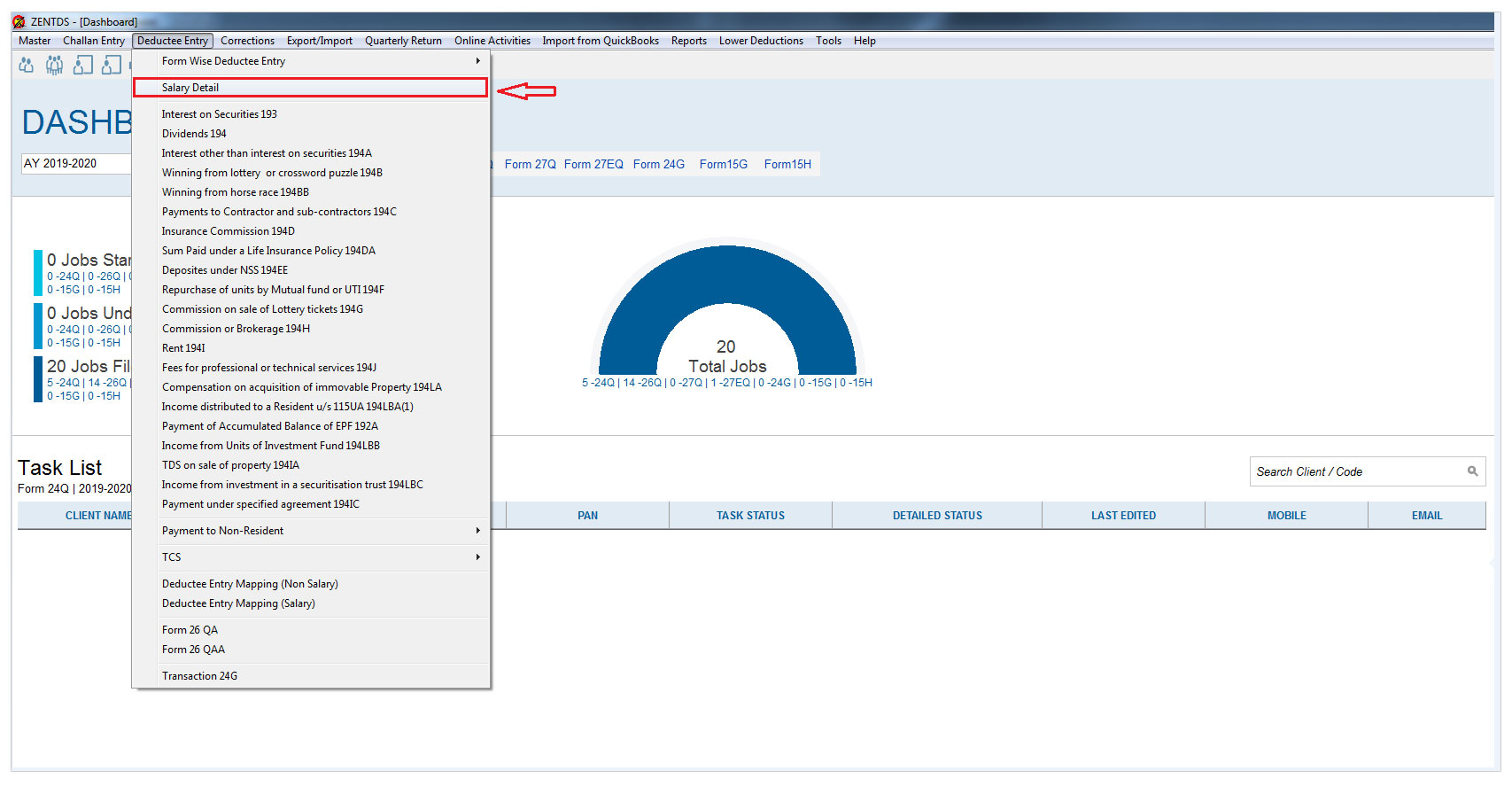Expand the TCS submenu
Viewport: 1512px width, 786px height.
click(x=311, y=557)
